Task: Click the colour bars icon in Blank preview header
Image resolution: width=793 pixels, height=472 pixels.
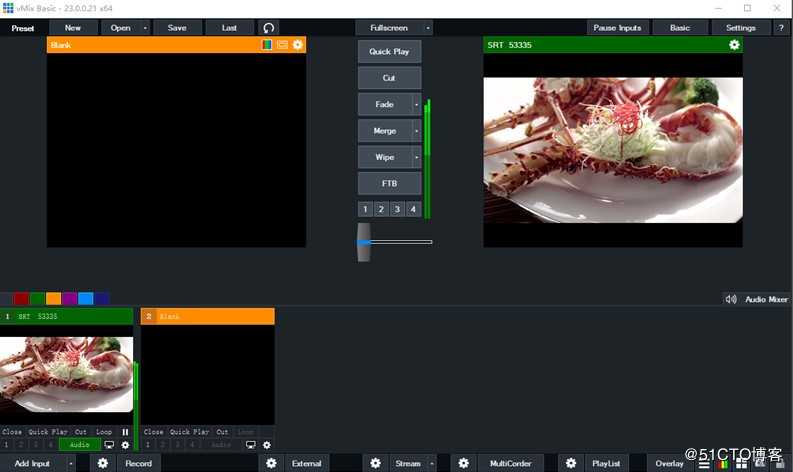Action: [x=267, y=45]
